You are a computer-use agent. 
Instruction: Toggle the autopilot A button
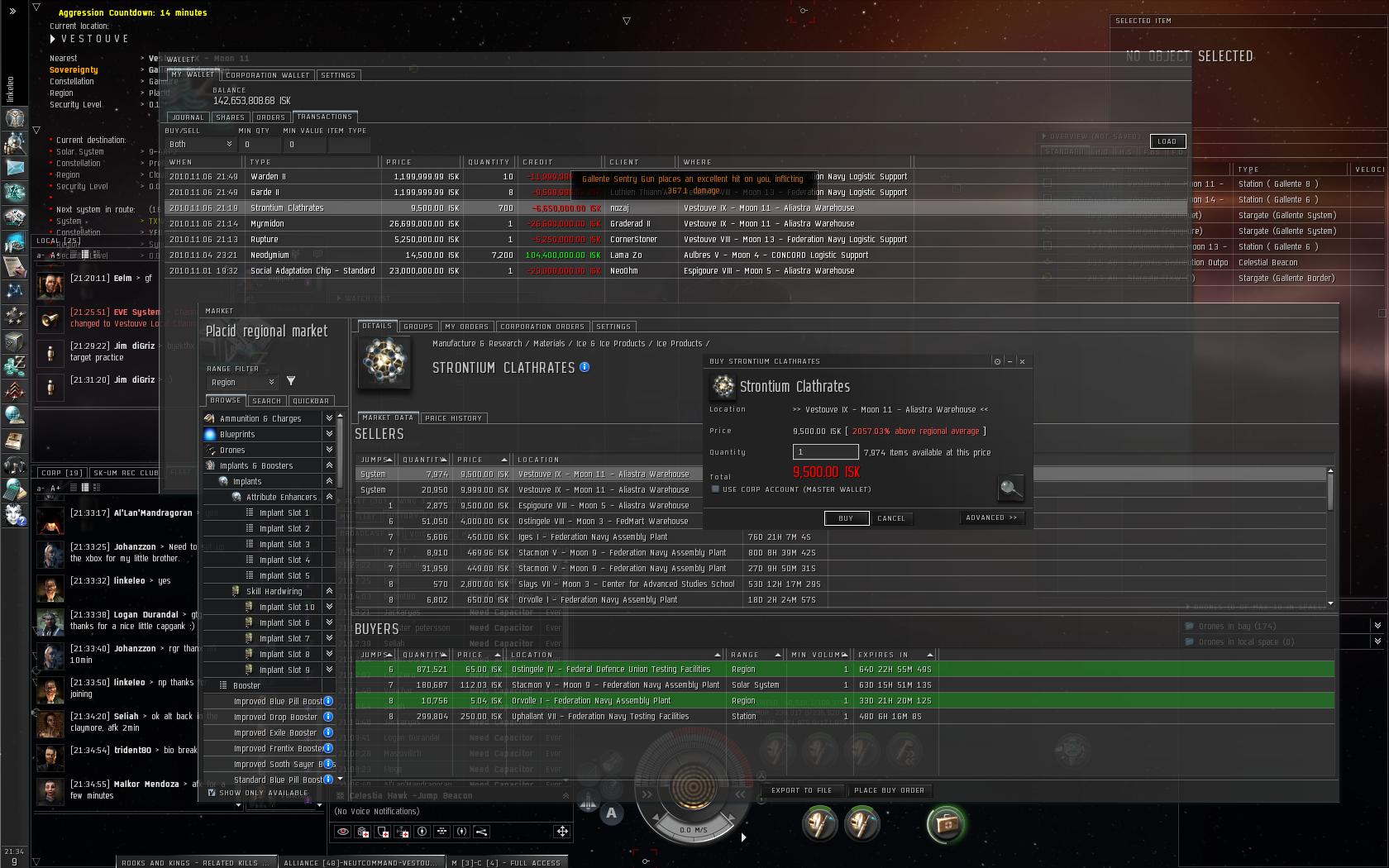point(611,813)
